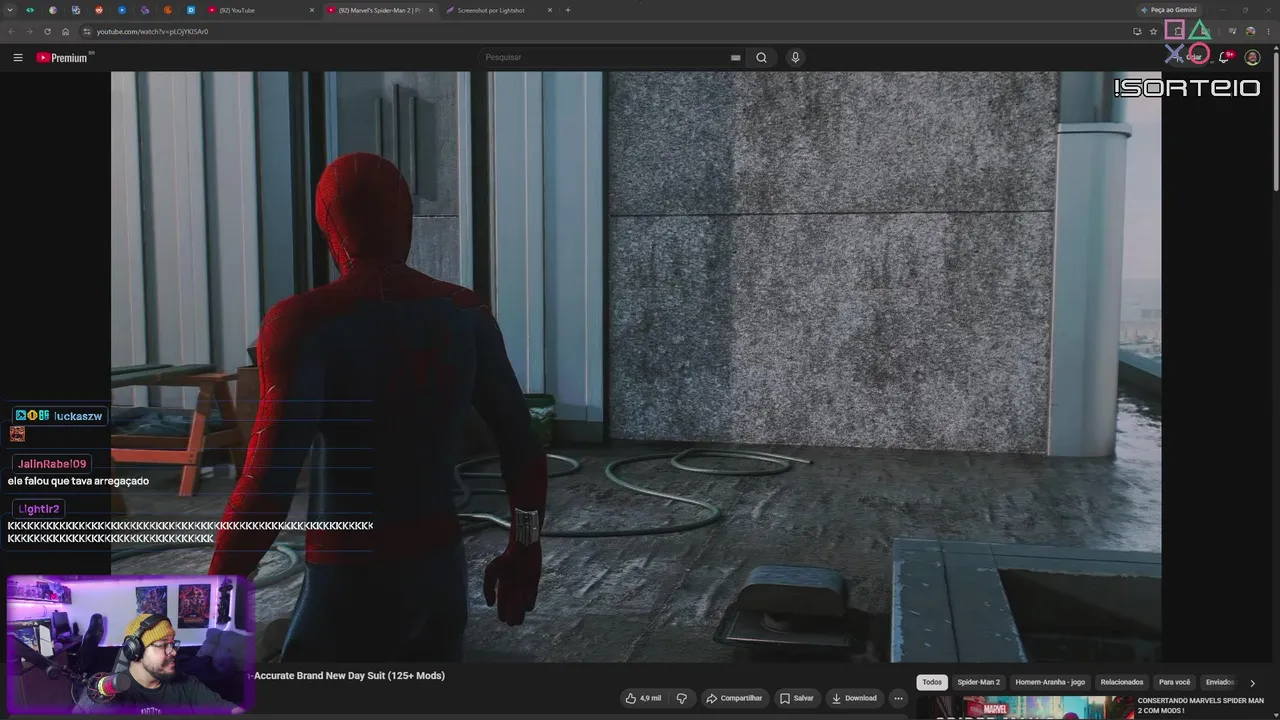Open the Reddit pinned tab
The height and width of the screenshot is (720, 1280).
click(x=99, y=10)
